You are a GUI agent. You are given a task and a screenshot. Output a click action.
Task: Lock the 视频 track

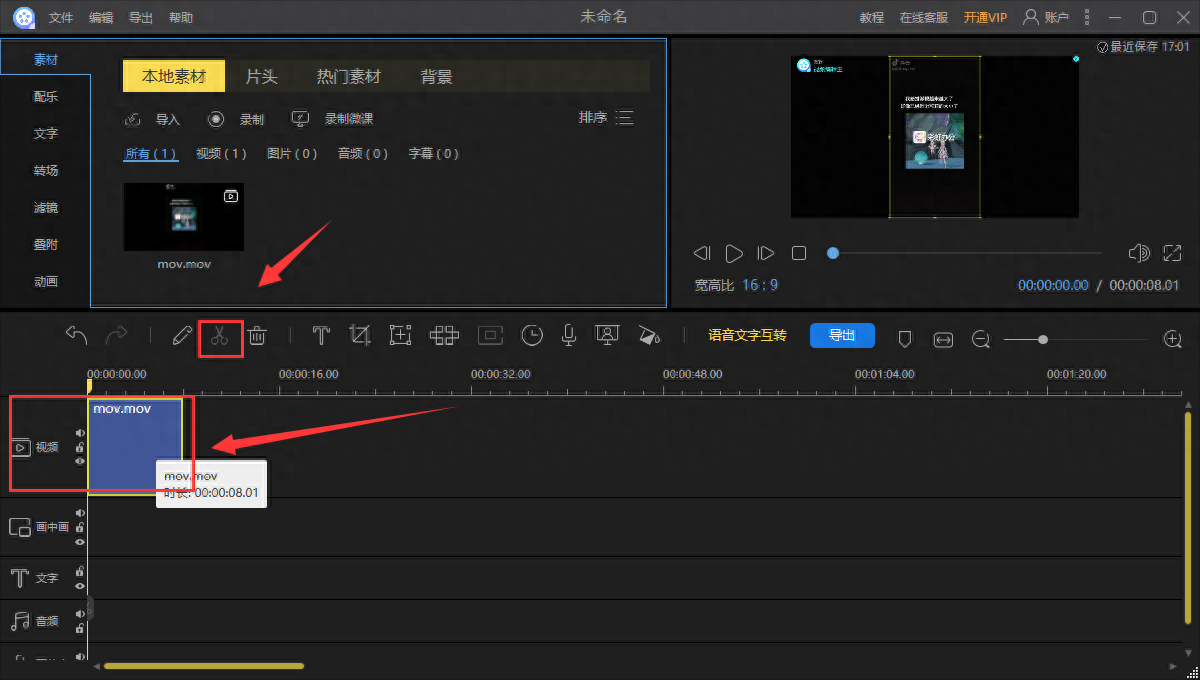coord(80,447)
